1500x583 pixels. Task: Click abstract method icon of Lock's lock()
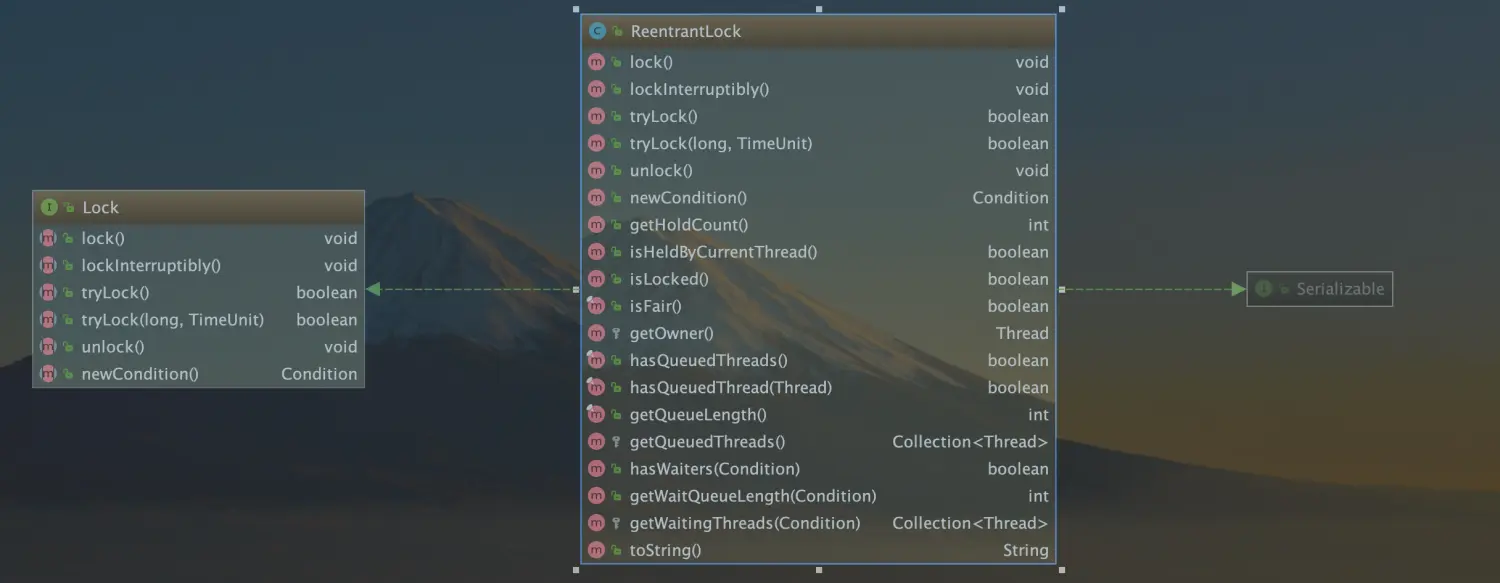(x=48, y=238)
